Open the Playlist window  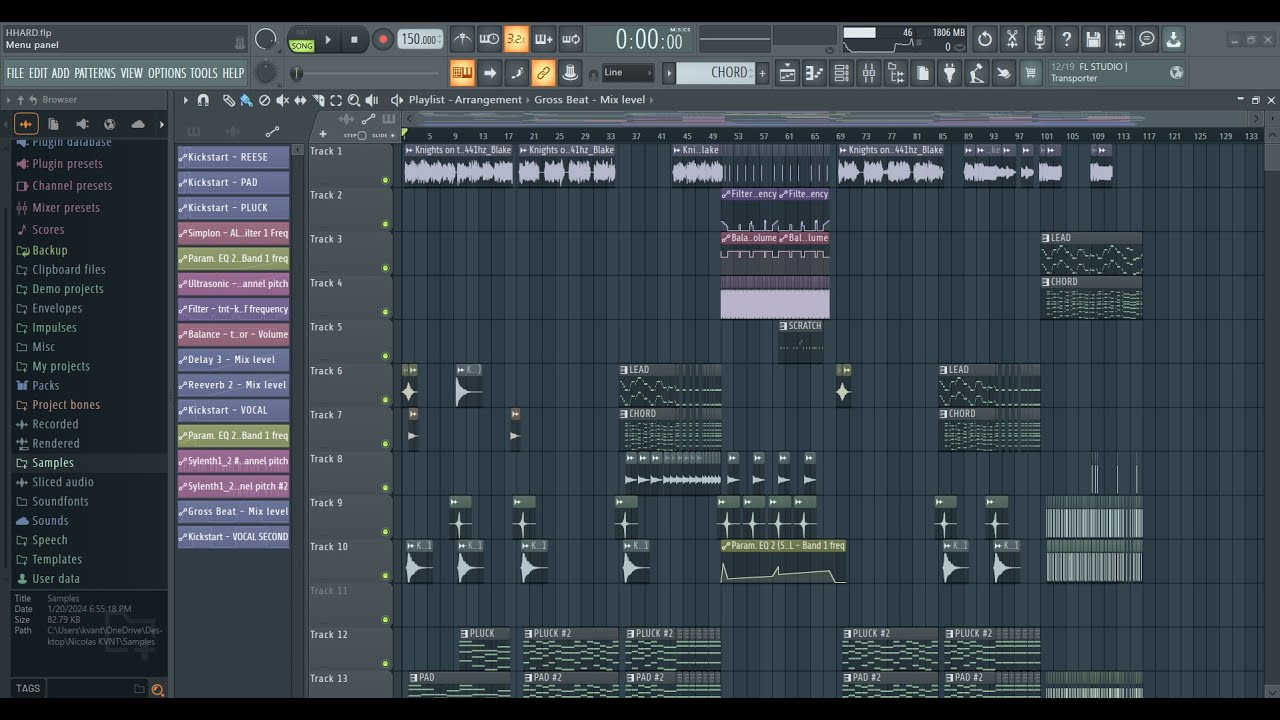click(x=788, y=72)
